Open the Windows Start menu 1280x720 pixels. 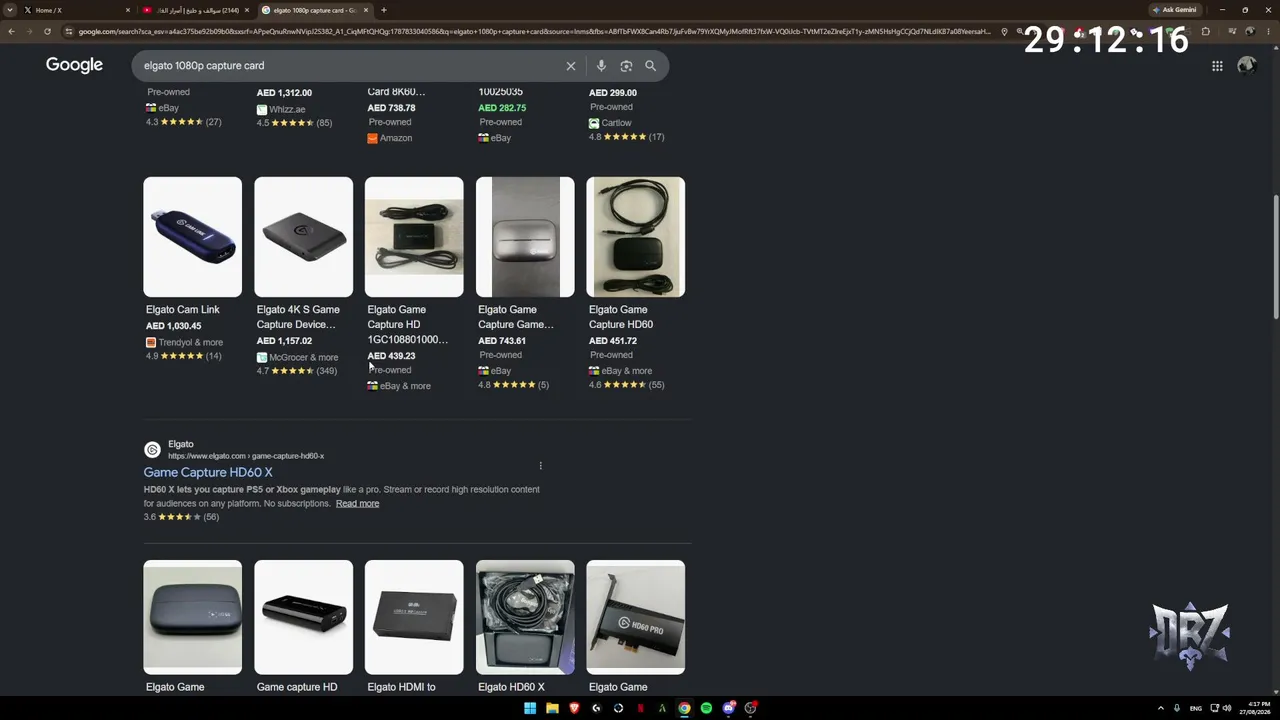[x=530, y=708]
